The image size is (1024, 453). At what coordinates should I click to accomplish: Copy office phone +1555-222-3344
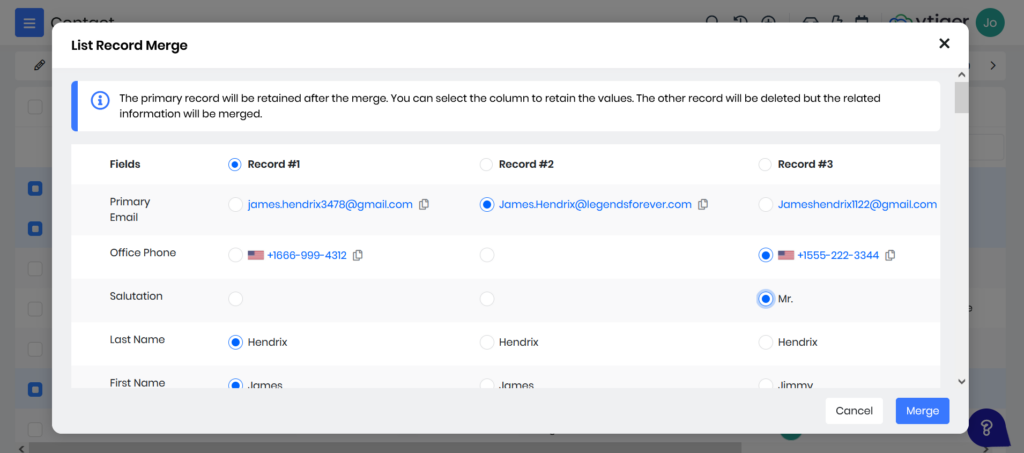click(x=890, y=256)
